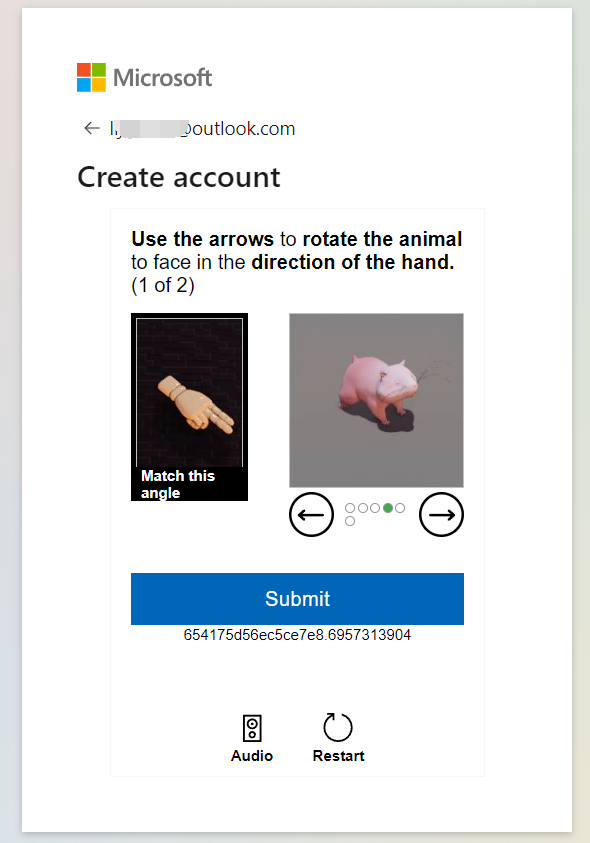
Task: Click the pink animal preview image
Action: (376, 401)
